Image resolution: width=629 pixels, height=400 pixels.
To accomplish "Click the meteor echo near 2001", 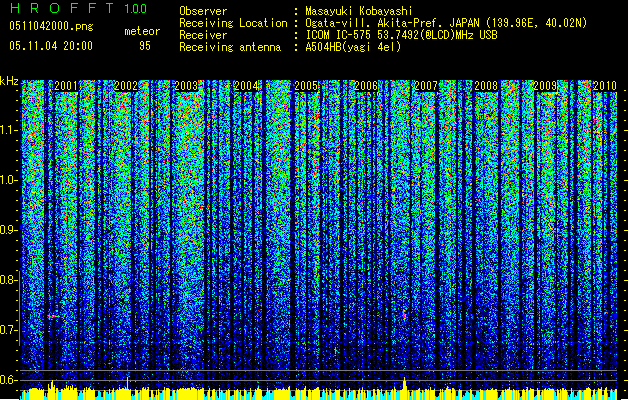I will [x=54, y=316].
